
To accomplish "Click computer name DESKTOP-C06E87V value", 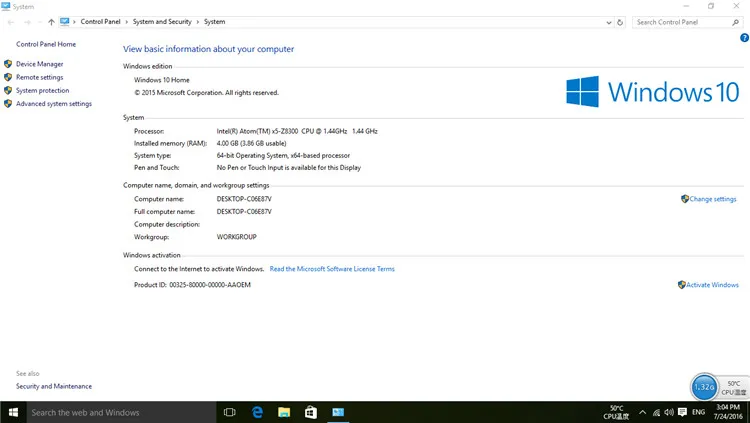I will point(244,199).
